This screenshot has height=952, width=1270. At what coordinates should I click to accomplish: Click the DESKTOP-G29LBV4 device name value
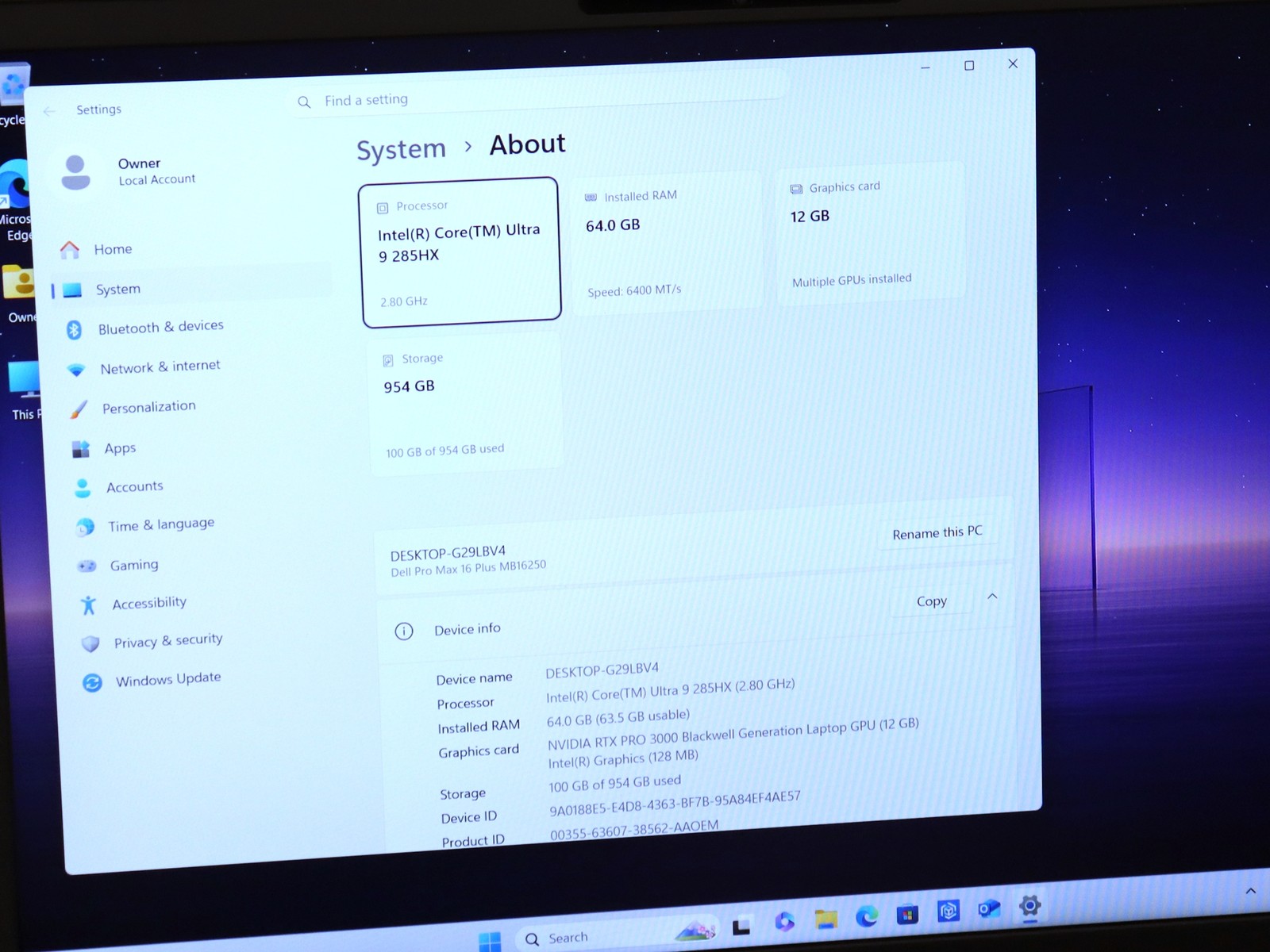pos(602,670)
